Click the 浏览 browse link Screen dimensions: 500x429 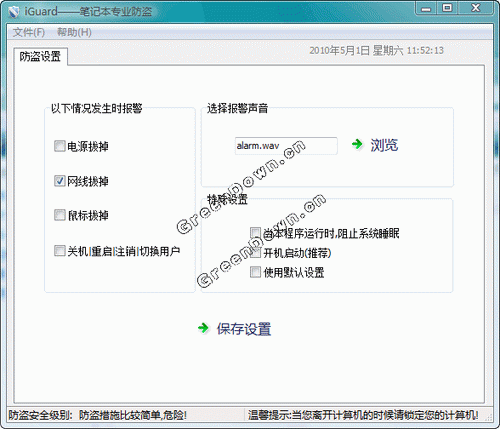point(384,145)
